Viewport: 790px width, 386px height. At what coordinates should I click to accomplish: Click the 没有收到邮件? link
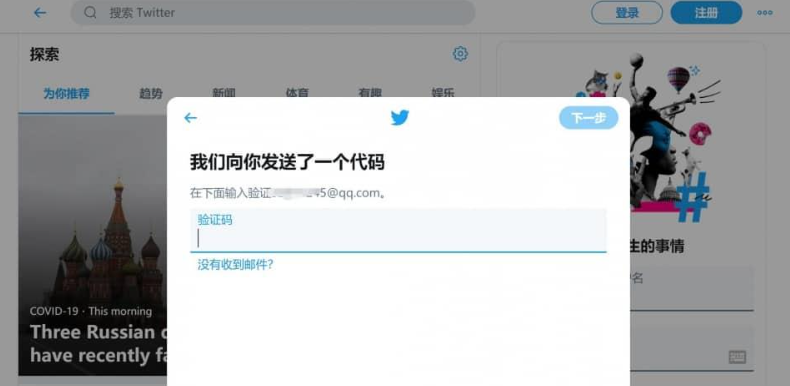pyautogui.click(x=235, y=265)
